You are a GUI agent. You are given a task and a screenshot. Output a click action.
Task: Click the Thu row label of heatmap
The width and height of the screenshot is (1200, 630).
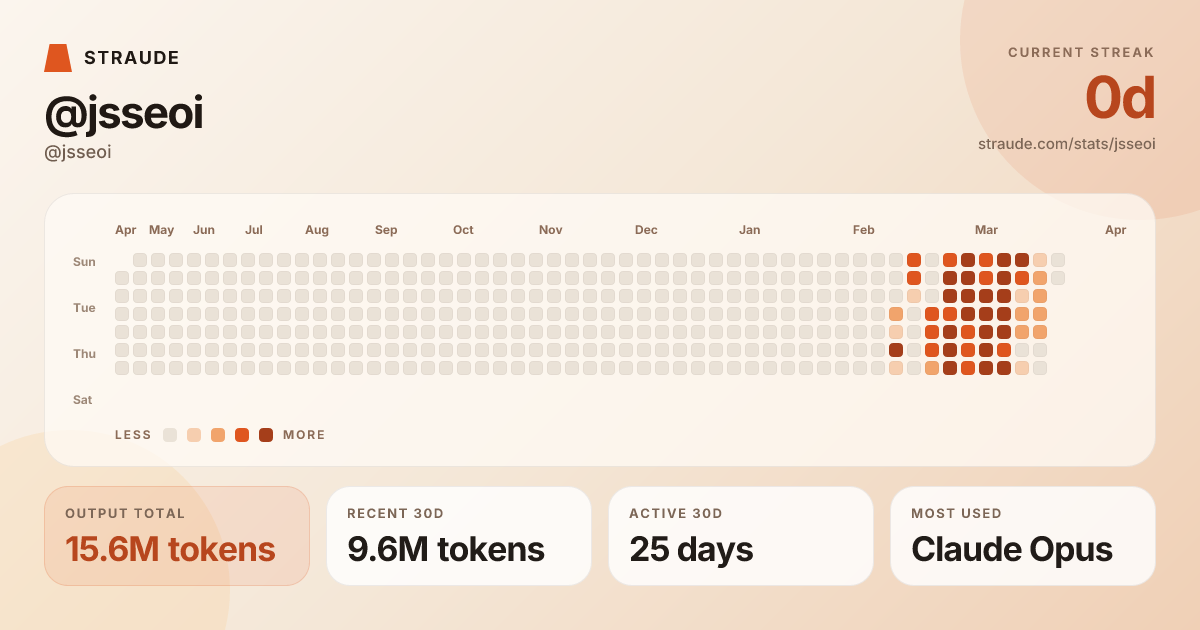tap(84, 354)
